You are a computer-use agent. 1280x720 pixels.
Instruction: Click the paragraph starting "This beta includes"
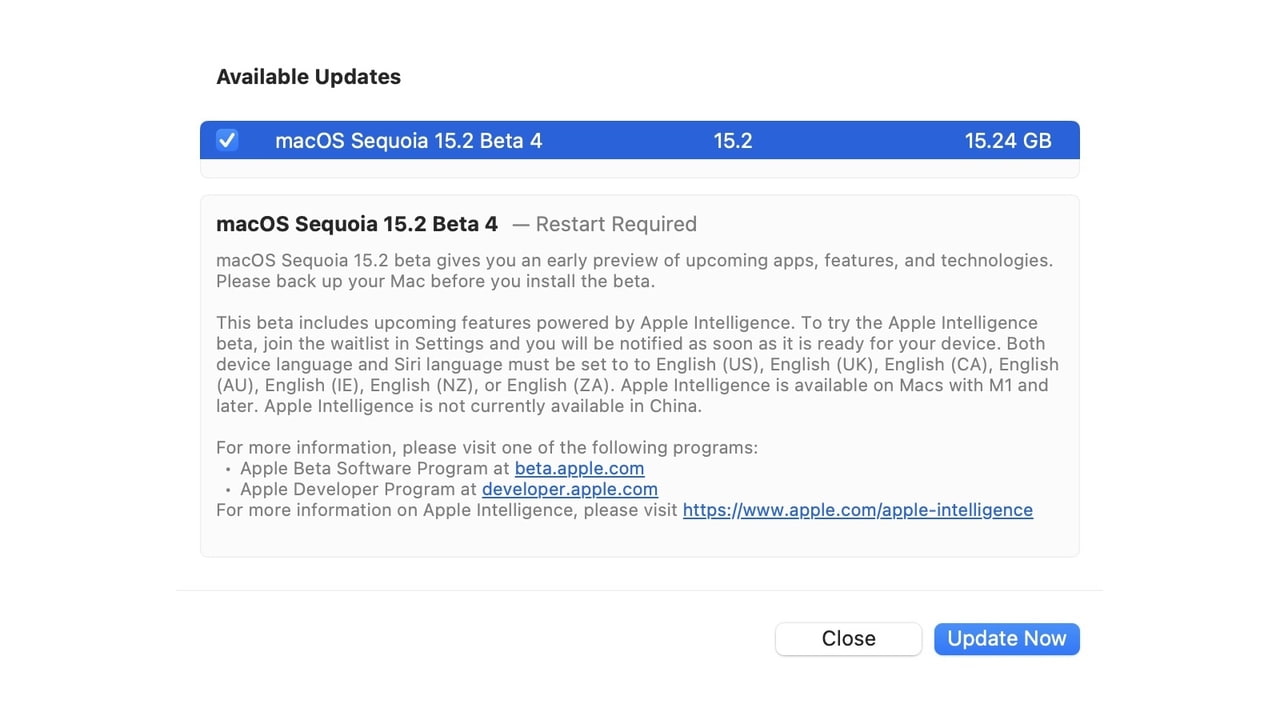(636, 364)
